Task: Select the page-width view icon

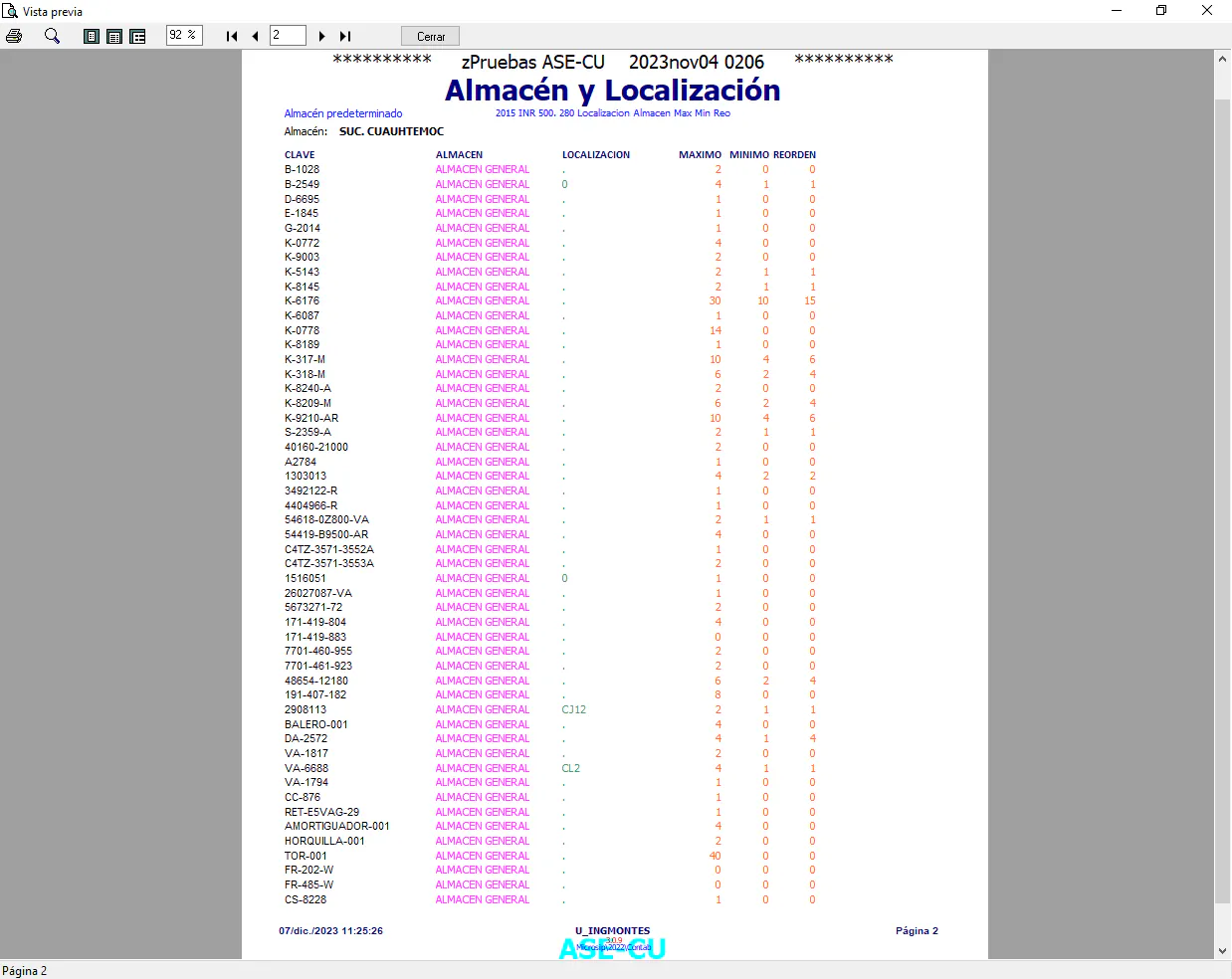Action: point(114,36)
